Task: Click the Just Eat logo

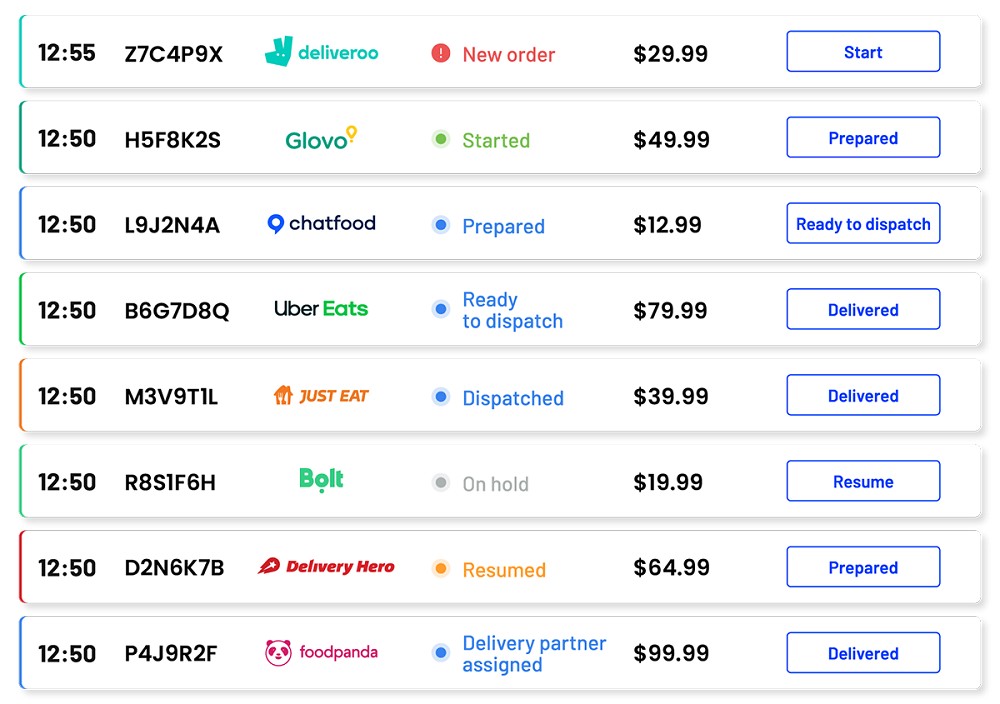Action: coord(321,395)
